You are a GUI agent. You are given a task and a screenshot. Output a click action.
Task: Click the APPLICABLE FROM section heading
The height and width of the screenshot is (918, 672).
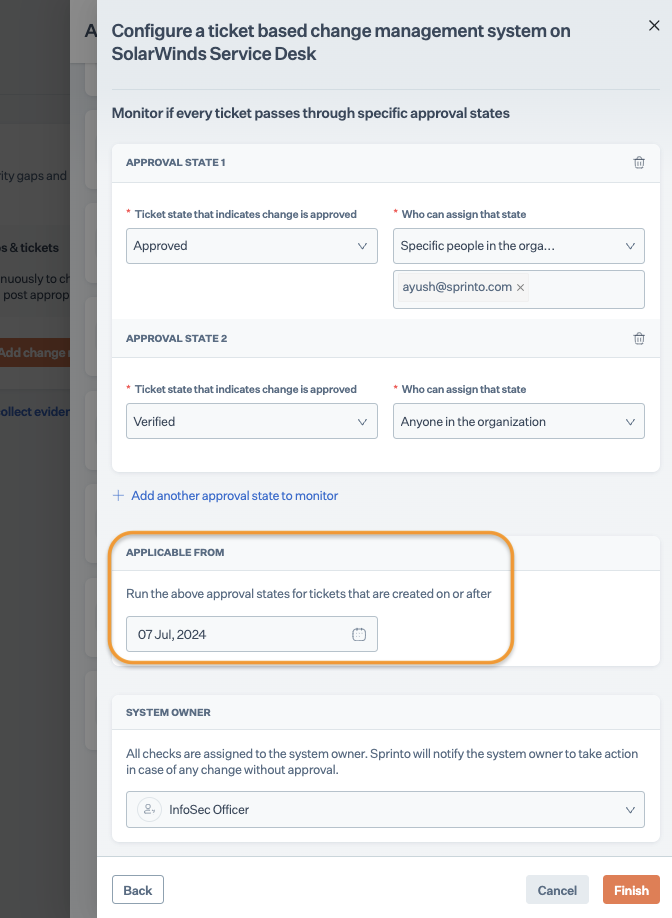click(x=175, y=552)
